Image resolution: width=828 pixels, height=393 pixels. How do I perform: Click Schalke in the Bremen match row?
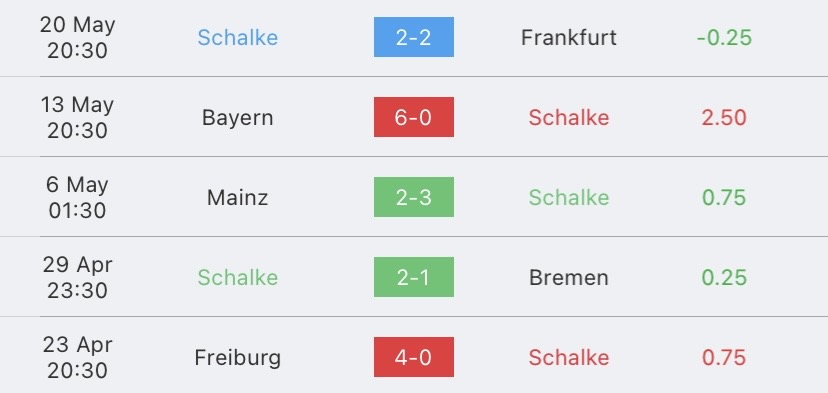238,277
